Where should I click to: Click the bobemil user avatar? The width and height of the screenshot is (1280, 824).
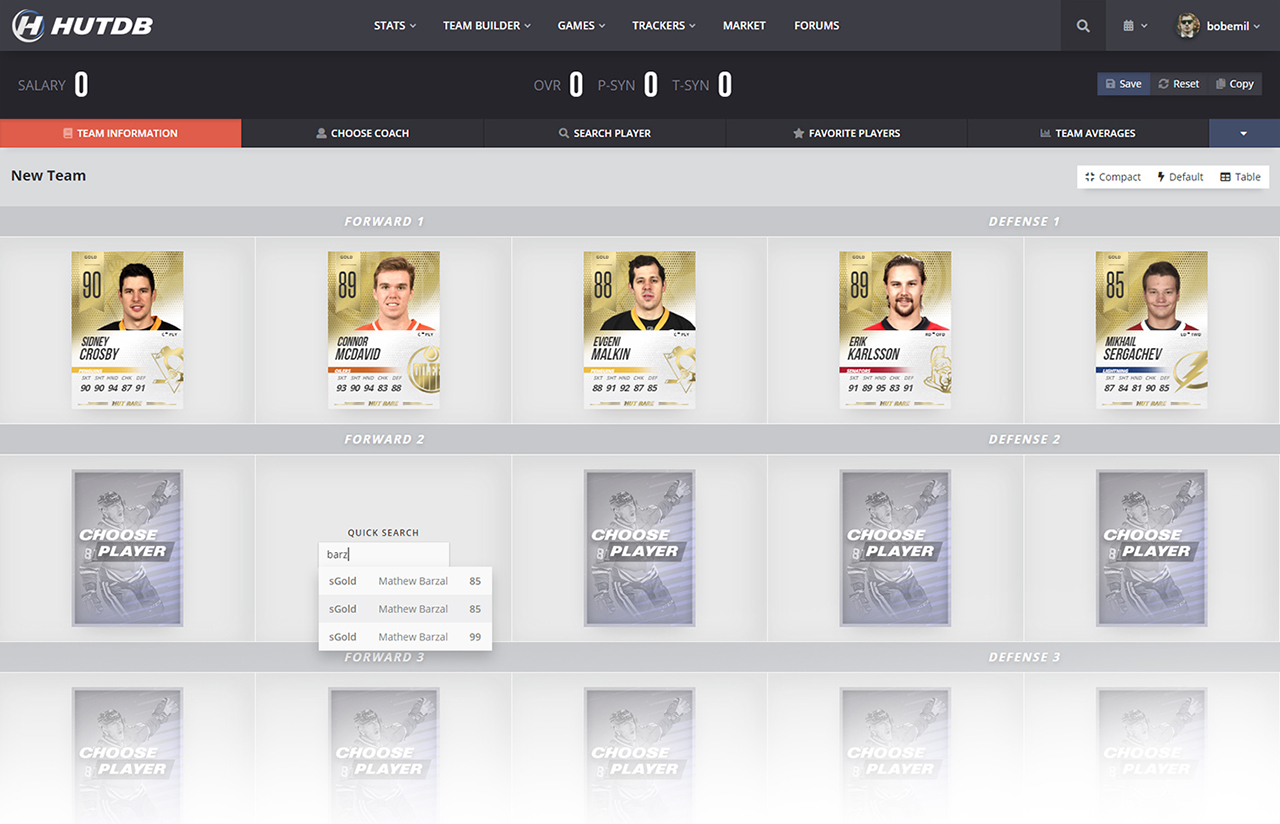(x=1188, y=26)
